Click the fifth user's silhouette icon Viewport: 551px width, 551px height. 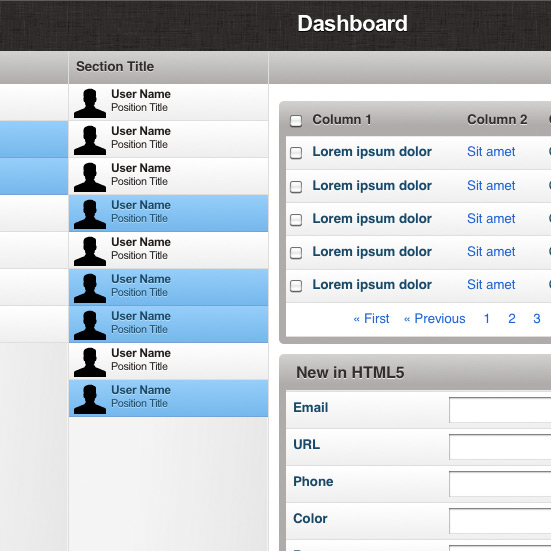[90, 251]
